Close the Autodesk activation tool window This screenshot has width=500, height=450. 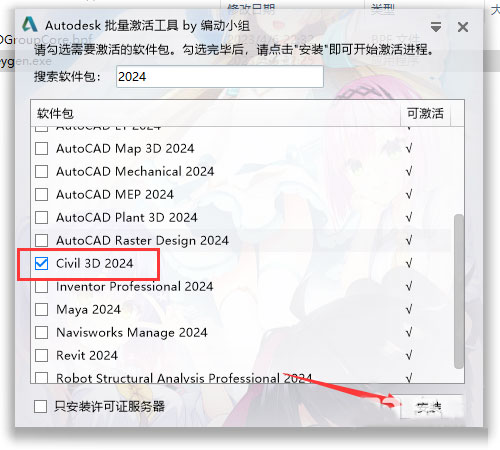pos(463,27)
